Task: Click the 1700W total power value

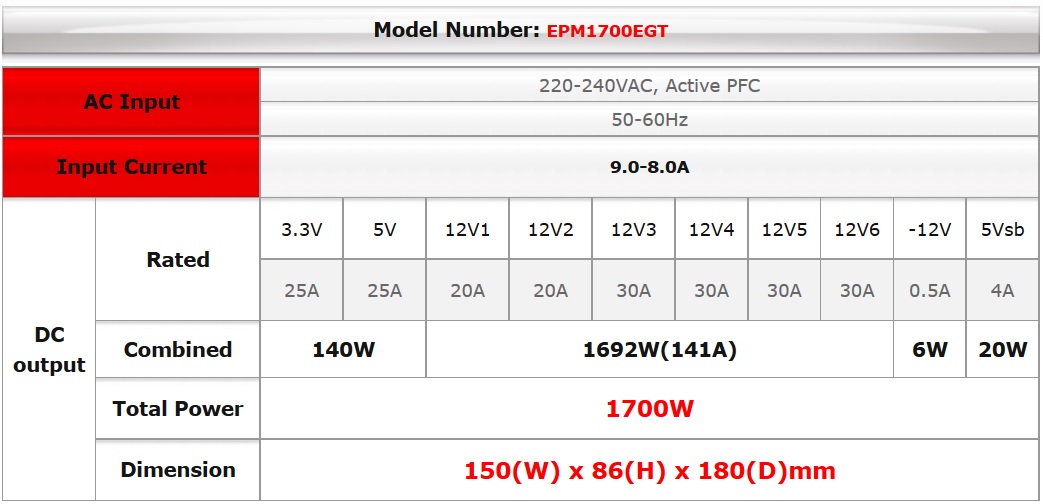Action: tap(649, 409)
